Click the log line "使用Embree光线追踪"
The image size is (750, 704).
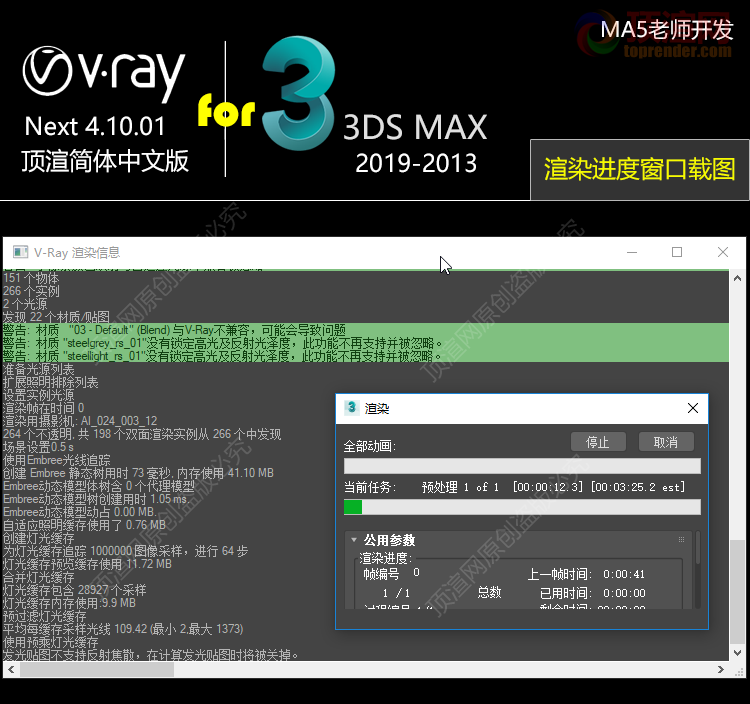(x=56, y=460)
